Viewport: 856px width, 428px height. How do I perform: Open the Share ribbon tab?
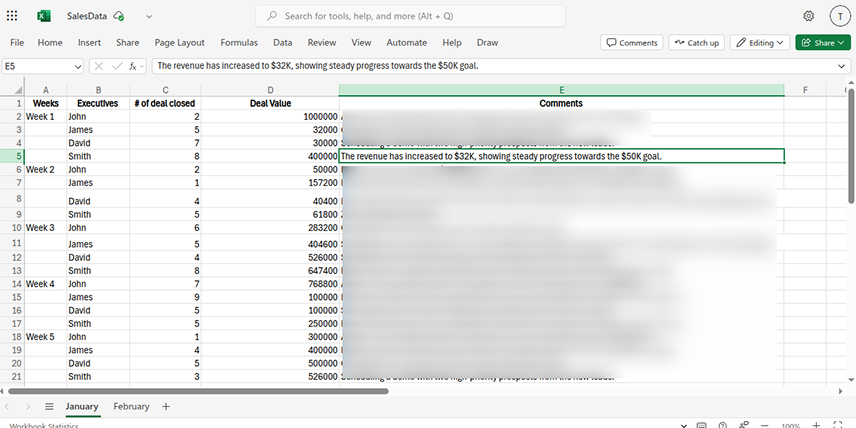tap(127, 43)
